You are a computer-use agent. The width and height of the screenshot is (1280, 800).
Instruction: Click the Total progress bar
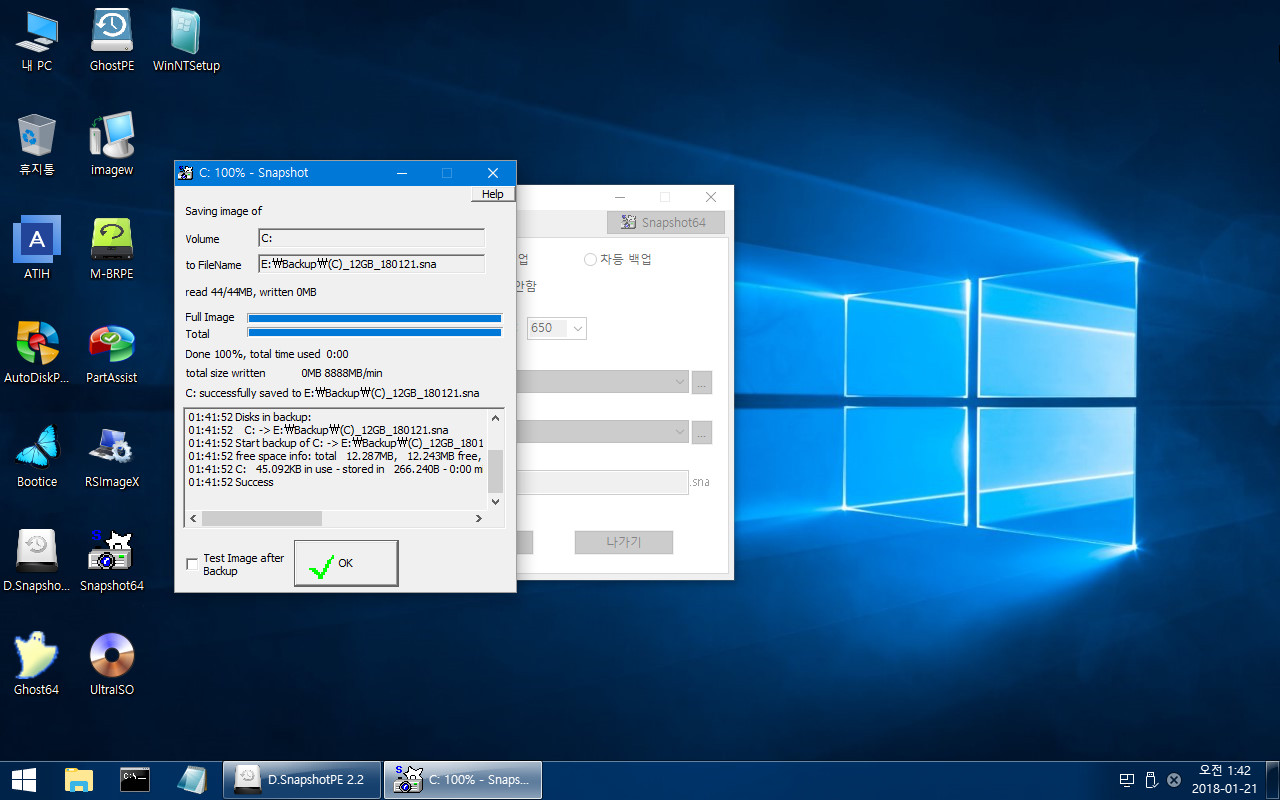pos(374,333)
